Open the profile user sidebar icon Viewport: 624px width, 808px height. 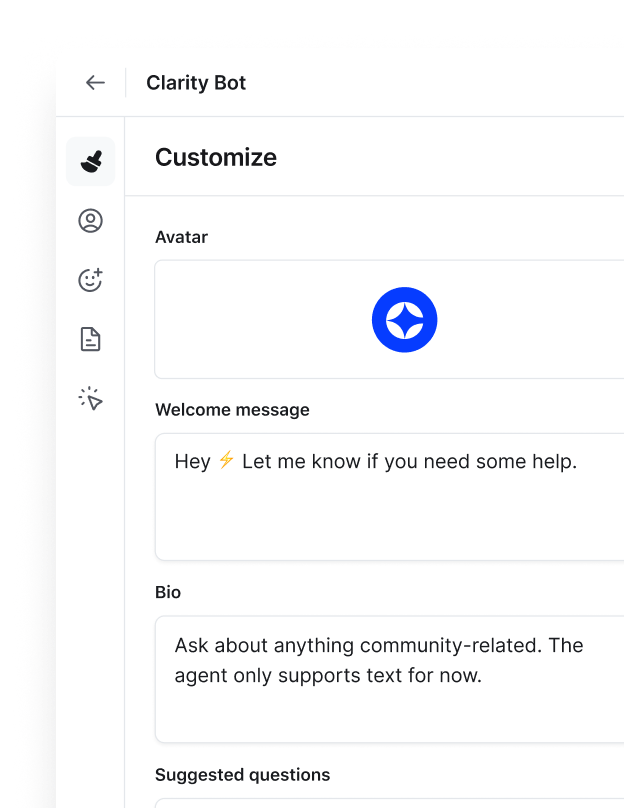coord(91,221)
